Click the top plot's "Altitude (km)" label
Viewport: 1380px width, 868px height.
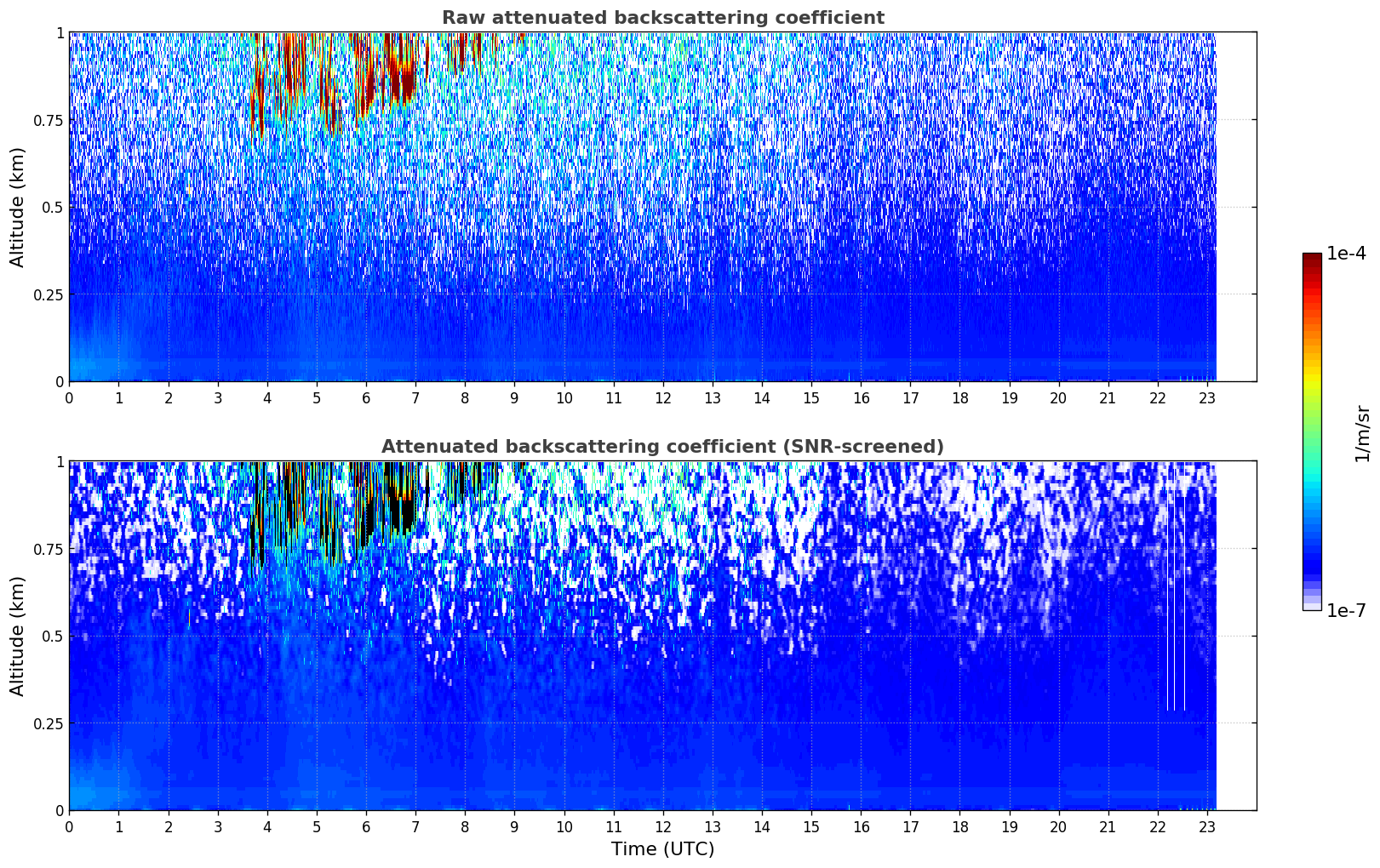point(18,207)
